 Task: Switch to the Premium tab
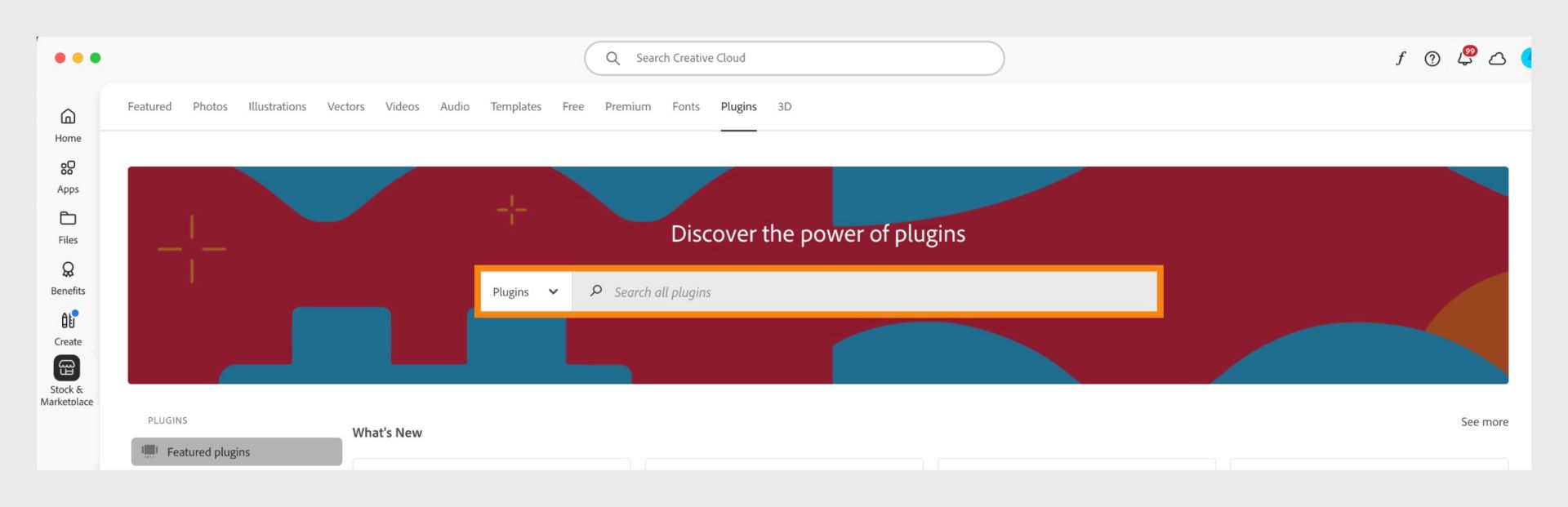click(x=627, y=106)
